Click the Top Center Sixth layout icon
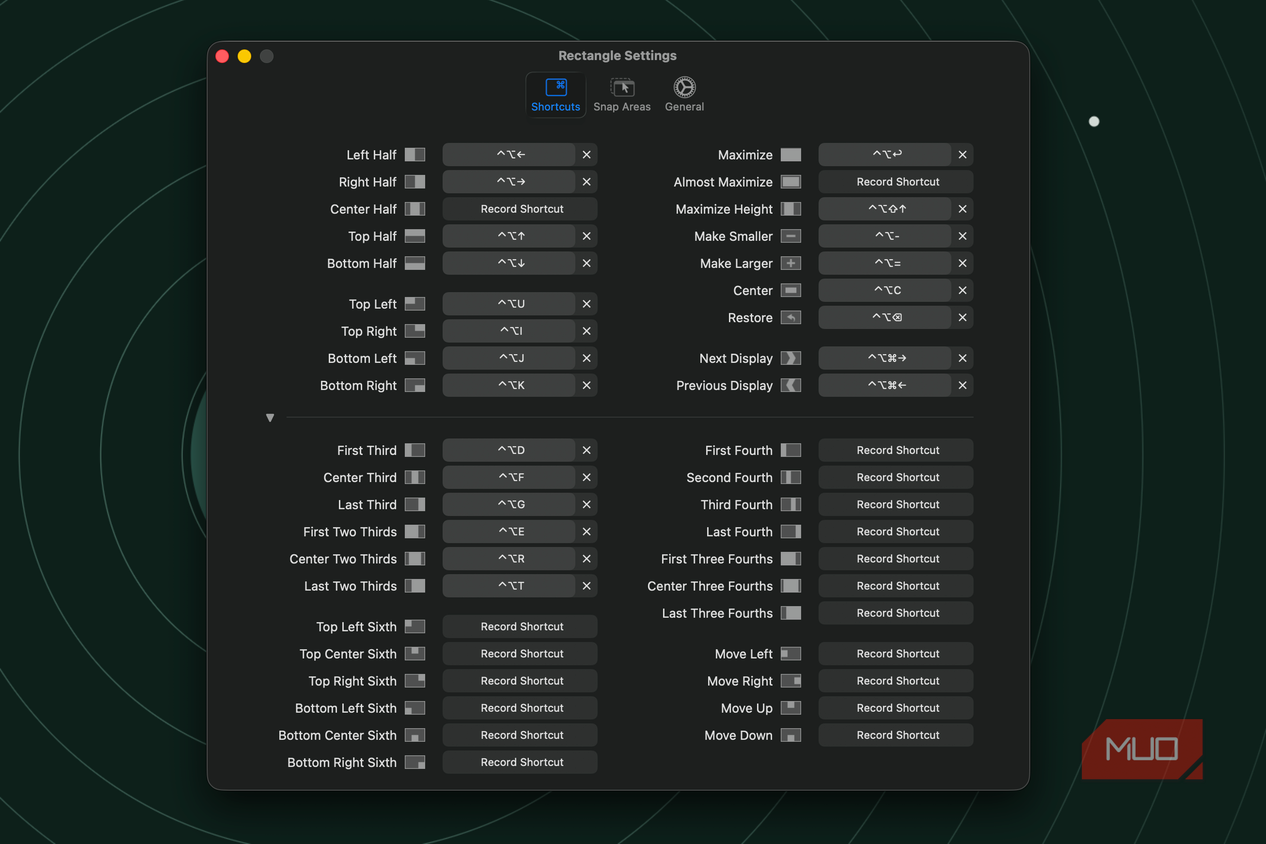The width and height of the screenshot is (1266, 844). tap(415, 654)
